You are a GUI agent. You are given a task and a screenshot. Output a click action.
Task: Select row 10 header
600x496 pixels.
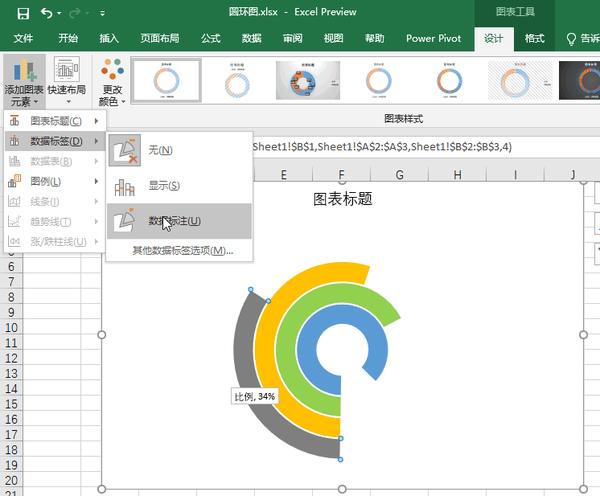click(x=11, y=328)
